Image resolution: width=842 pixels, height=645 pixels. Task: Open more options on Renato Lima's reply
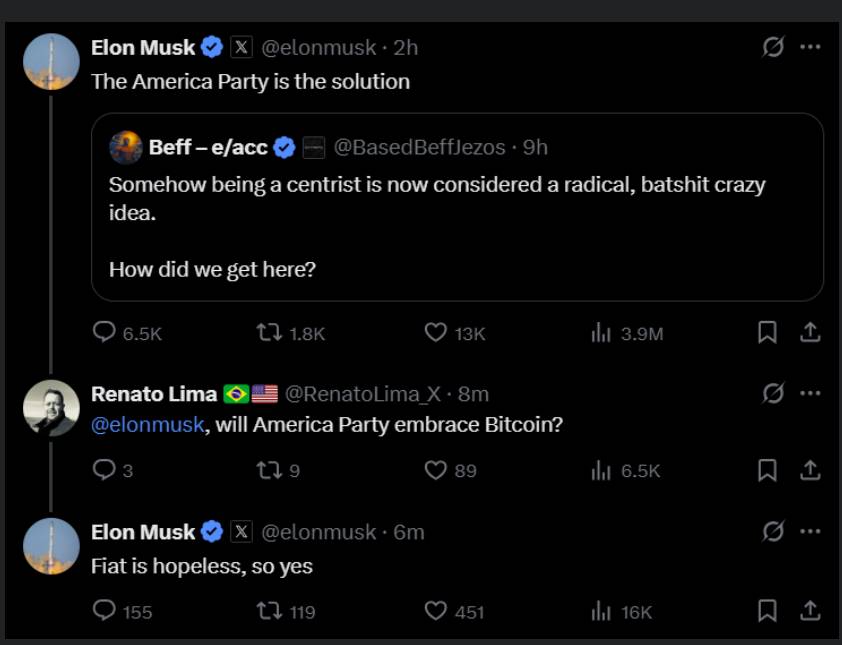811,393
